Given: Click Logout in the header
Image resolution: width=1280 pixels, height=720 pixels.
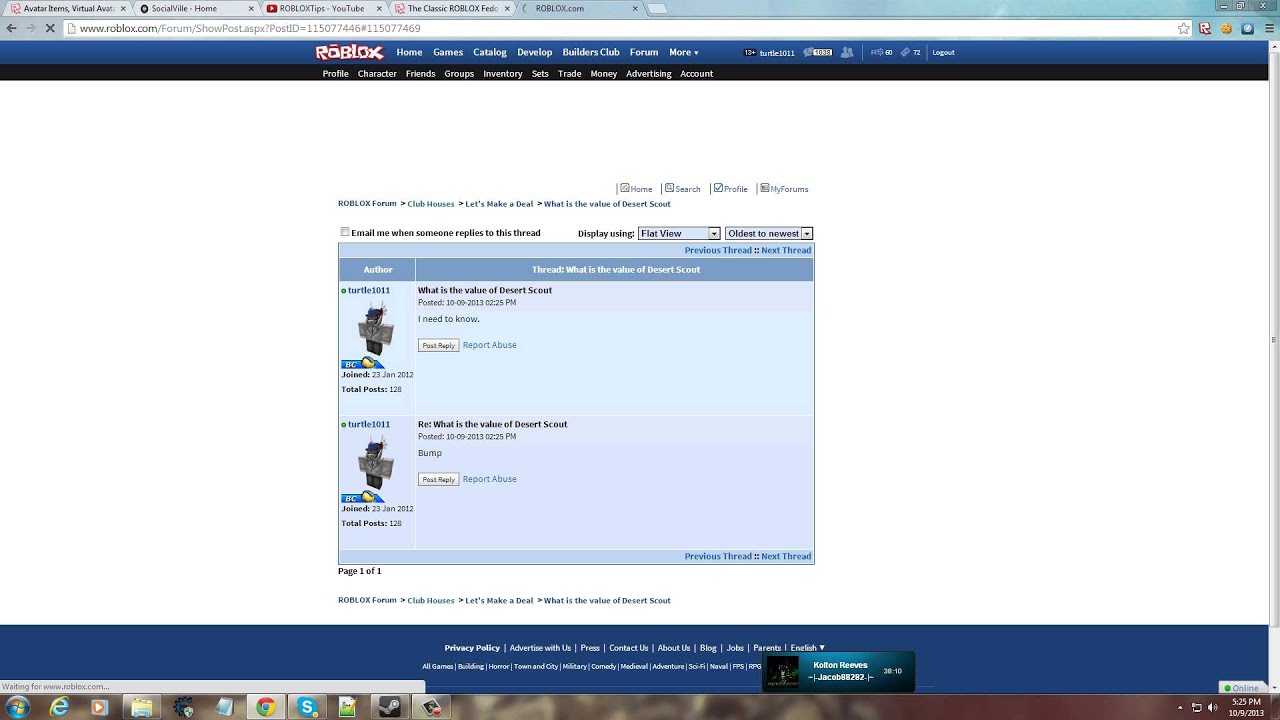Looking at the screenshot, I should pyautogui.click(x=944, y=52).
